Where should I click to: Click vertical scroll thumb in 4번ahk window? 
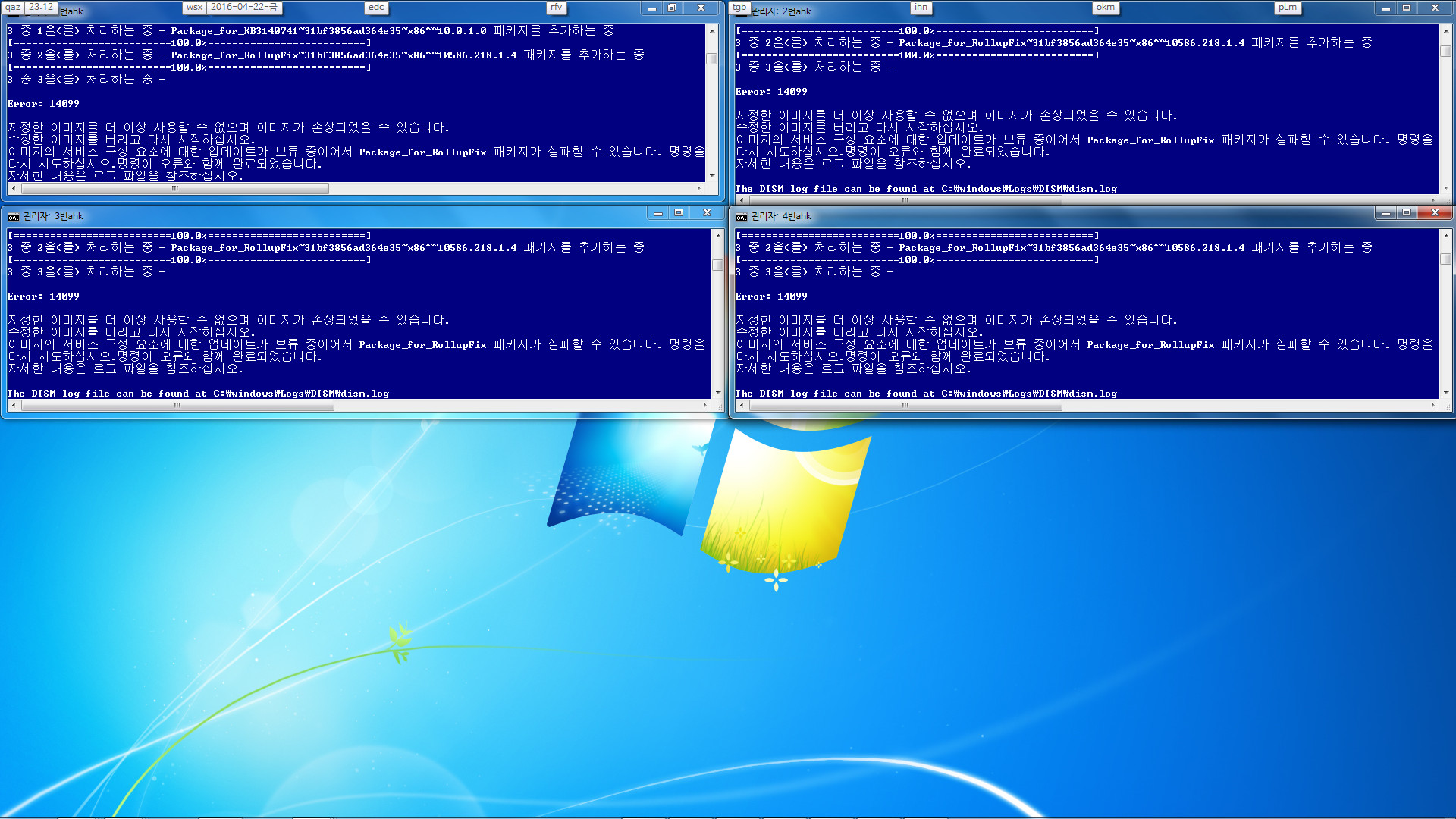tap(1446, 259)
